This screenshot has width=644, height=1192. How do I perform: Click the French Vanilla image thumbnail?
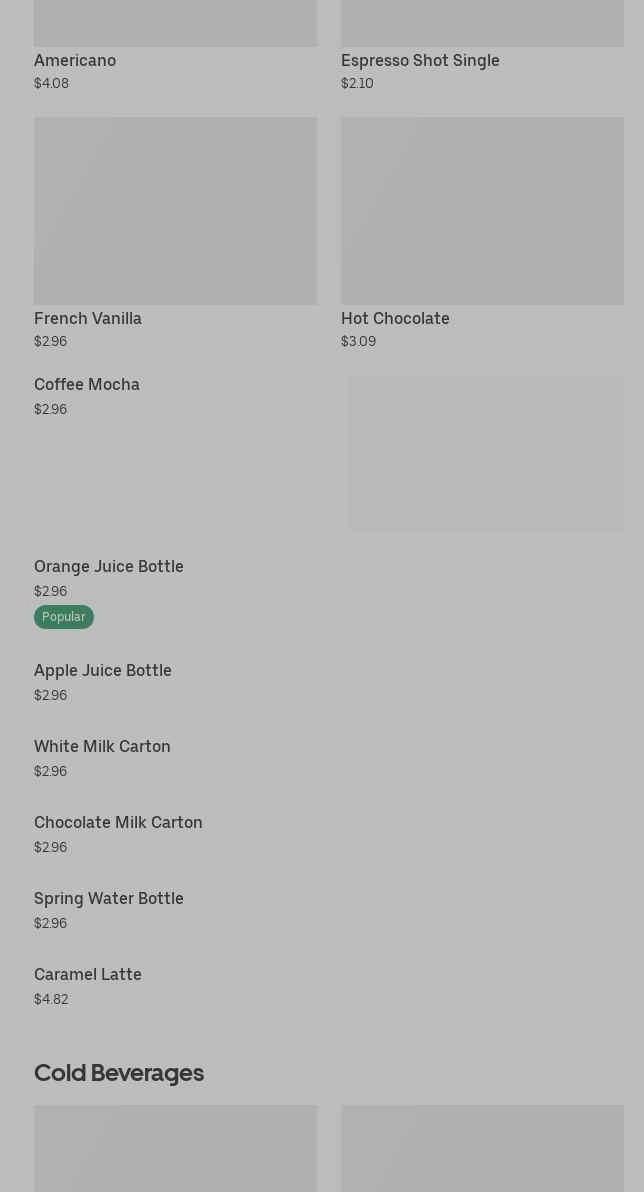coord(175,211)
